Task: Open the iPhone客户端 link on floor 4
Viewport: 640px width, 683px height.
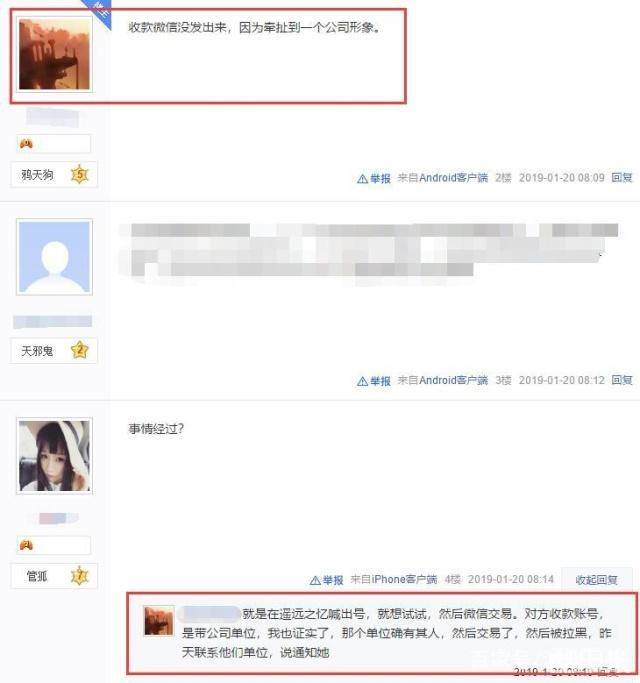Action: pyautogui.click(x=404, y=579)
